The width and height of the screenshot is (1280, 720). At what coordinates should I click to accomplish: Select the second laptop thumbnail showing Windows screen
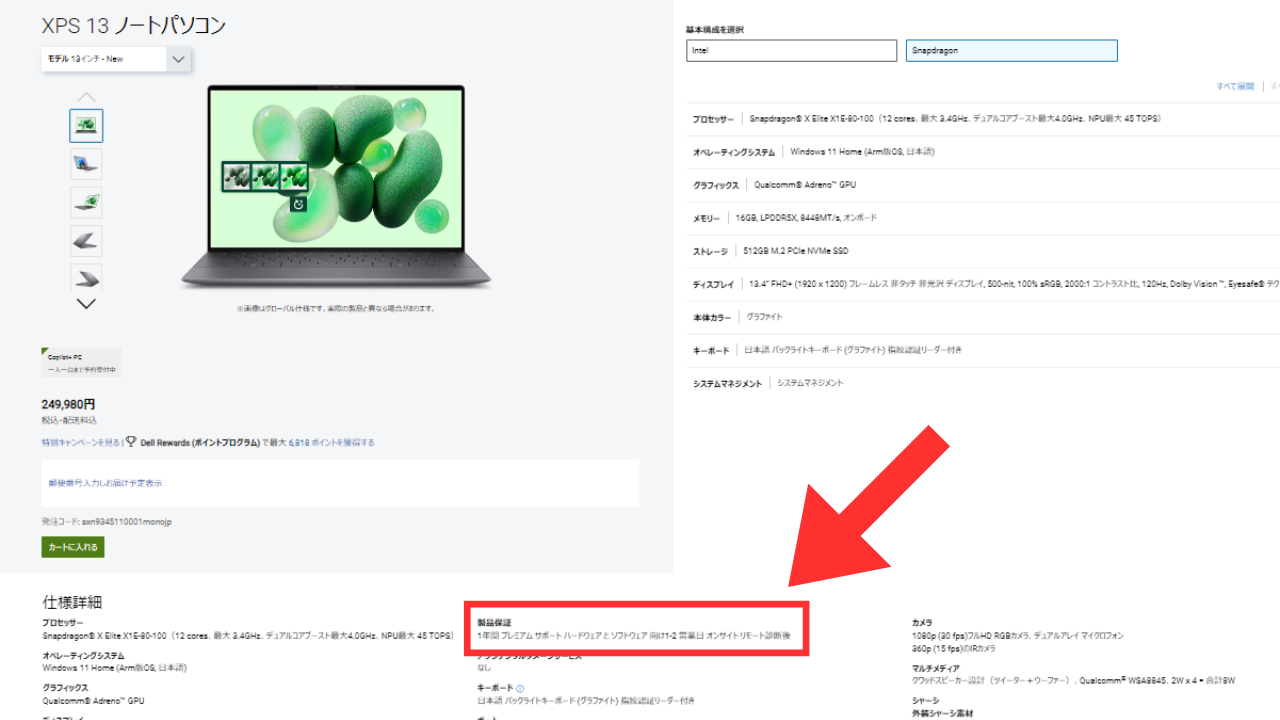point(86,163)
